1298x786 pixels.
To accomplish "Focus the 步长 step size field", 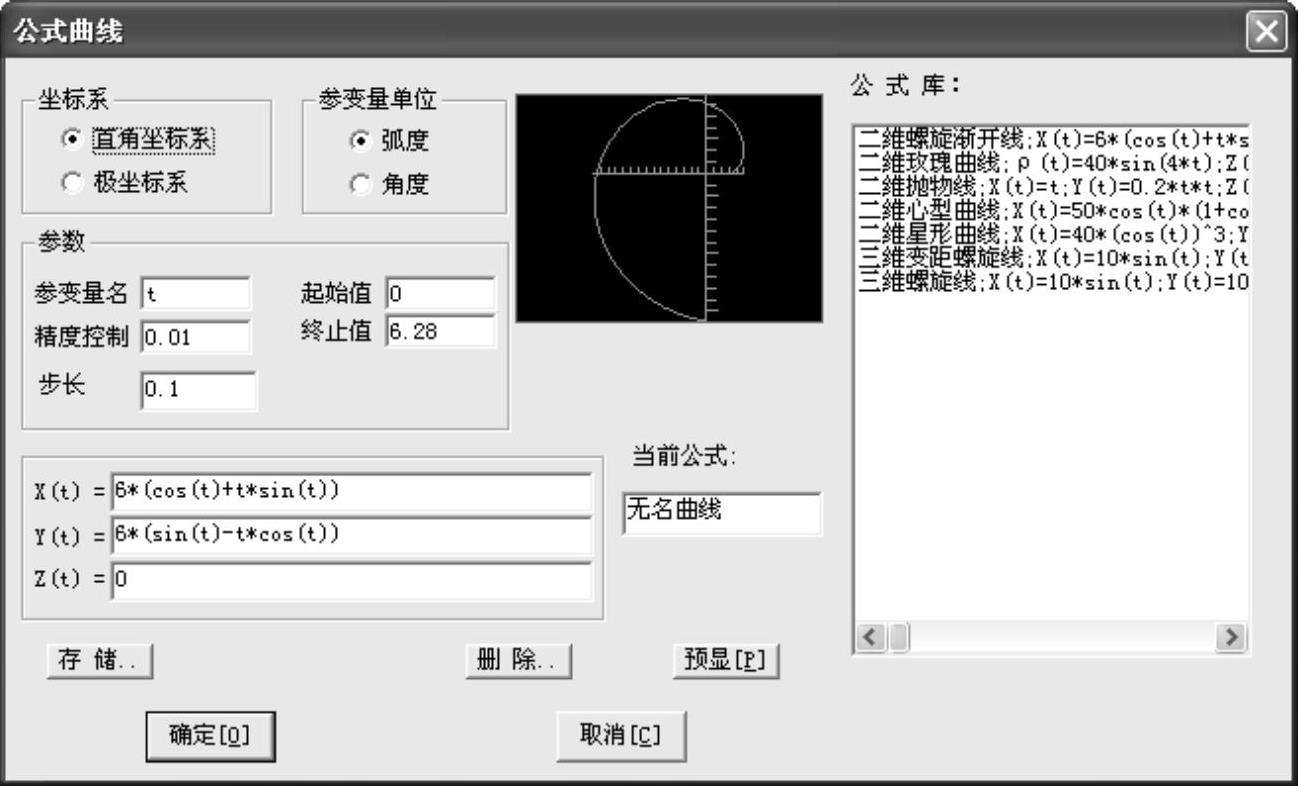I will pyautogui.click(x=198, y=392).
